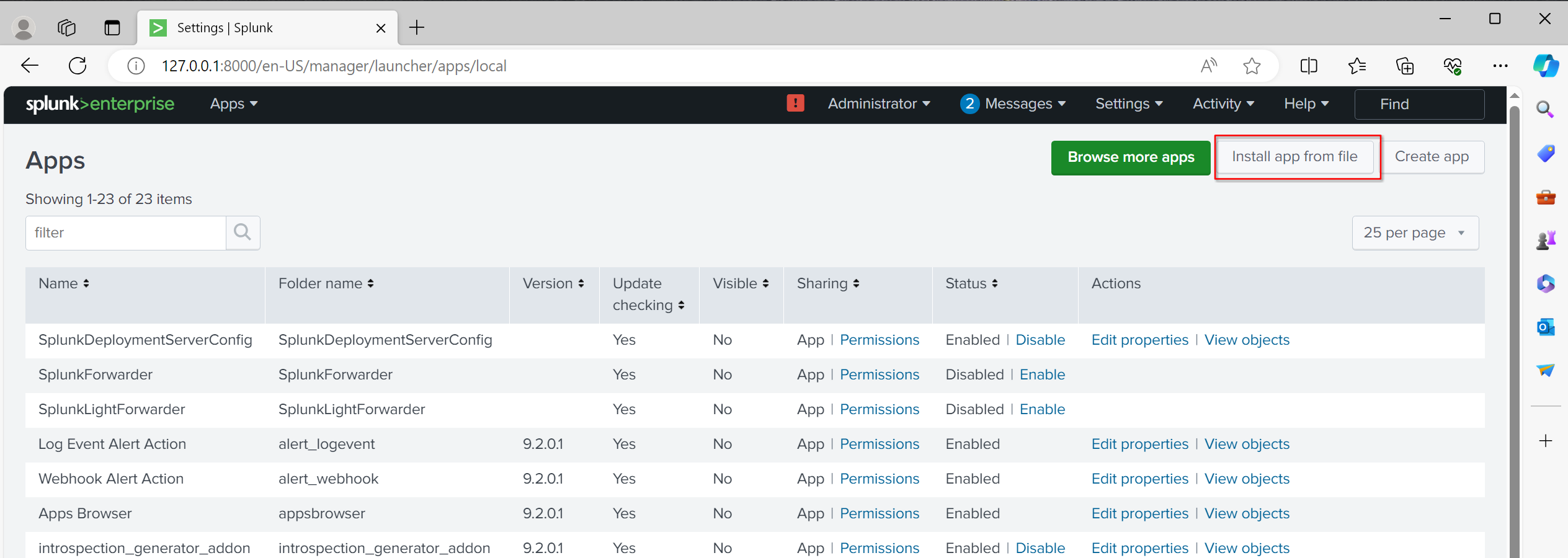Open Permissions for SplunkForwarder
This screenshot has width=1568, height=558.
coord(880,374)
